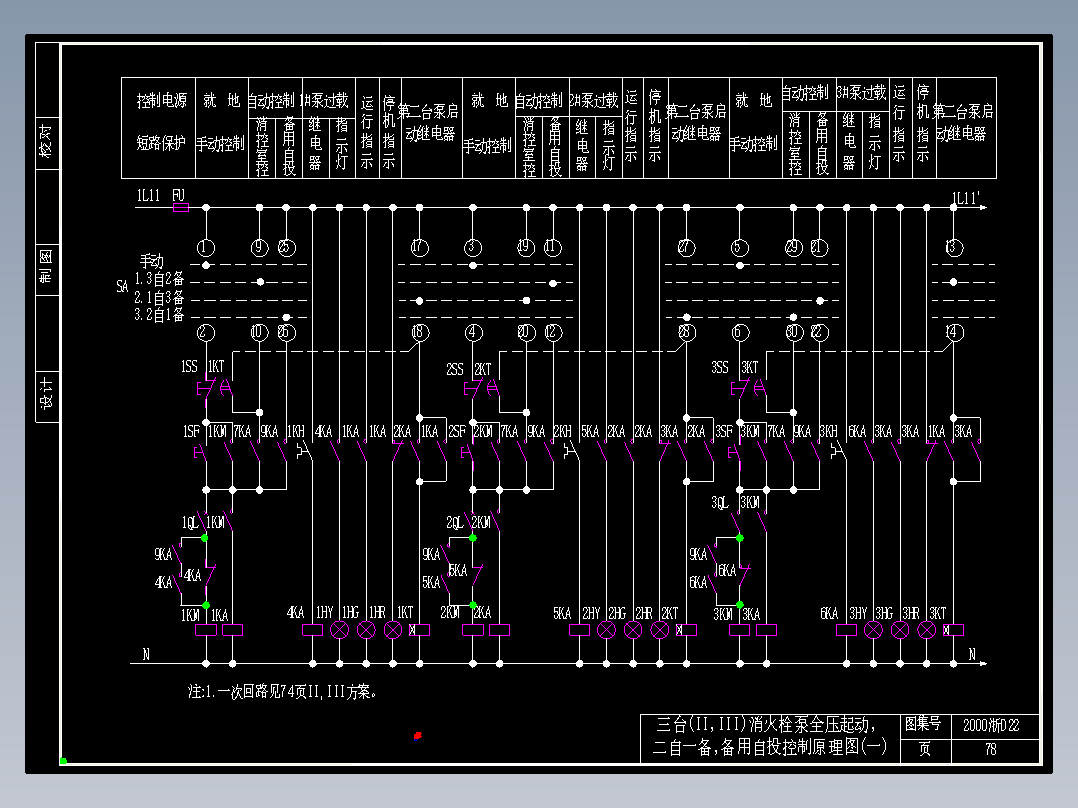This screenshot has height=808, width=1078.
Task: Pick the 1SF start button label
Action: click(x=191, y=431)
